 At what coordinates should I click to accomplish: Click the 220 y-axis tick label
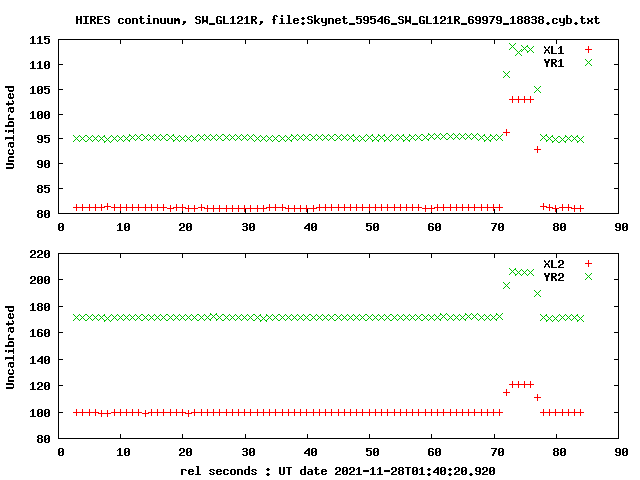click(x=40, y=254)
